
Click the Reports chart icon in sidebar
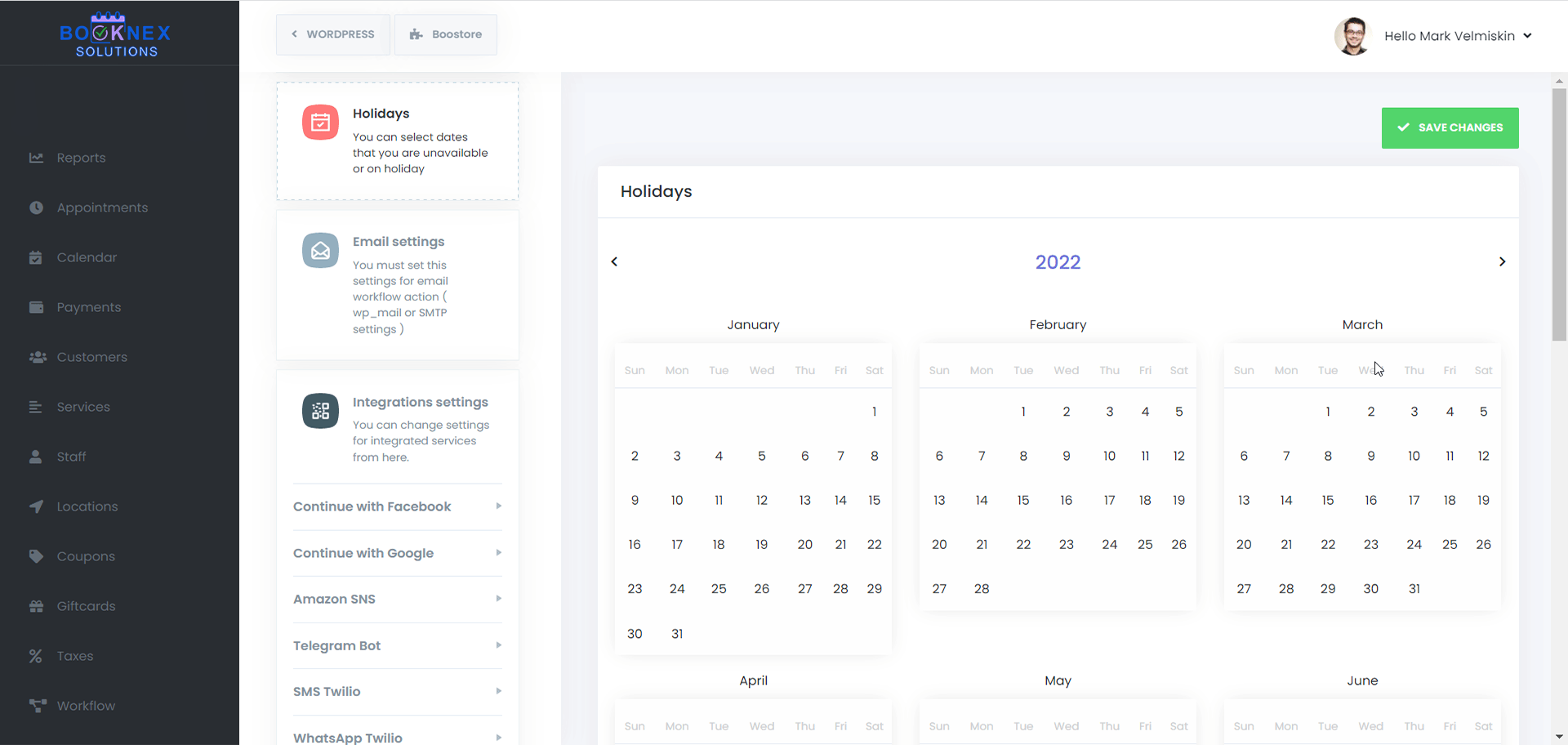point(36,158)
